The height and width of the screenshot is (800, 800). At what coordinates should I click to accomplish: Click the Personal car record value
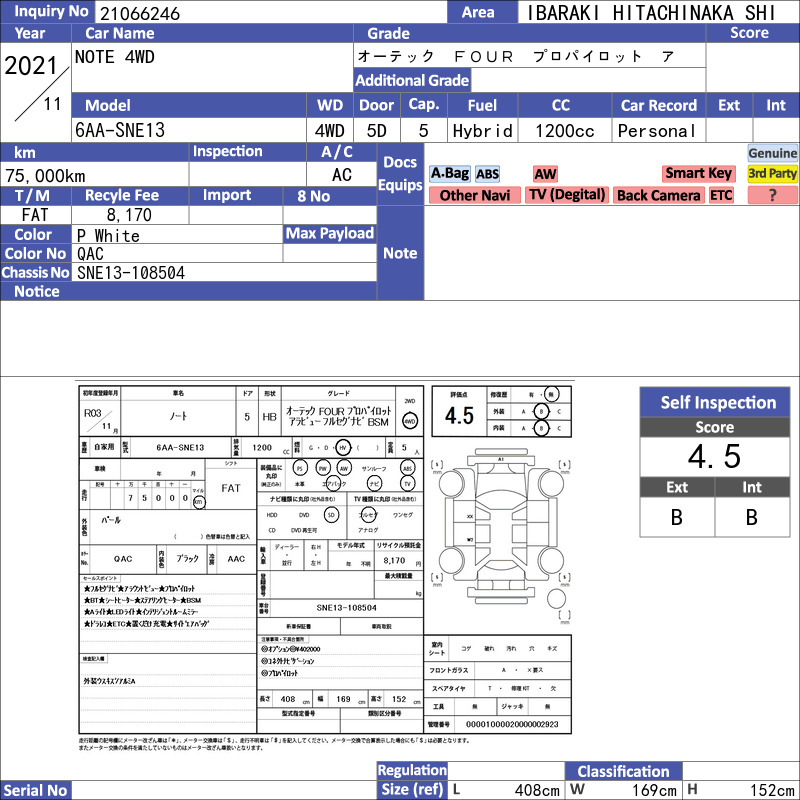click(x=657, y=131)
